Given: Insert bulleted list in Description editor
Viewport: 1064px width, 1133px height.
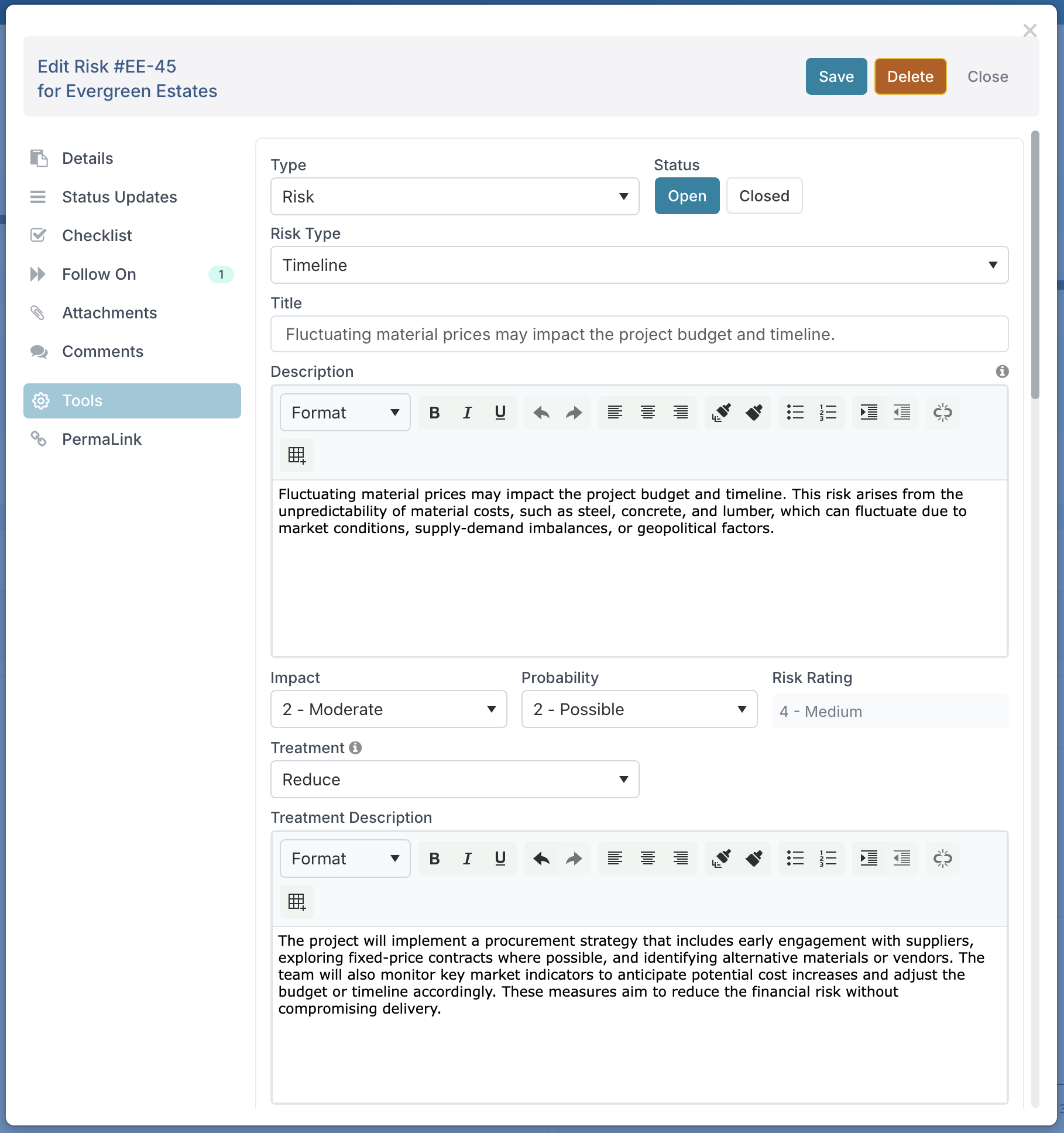Looking at the screenshot, I should pyautogui.click(x=795, y=413).
